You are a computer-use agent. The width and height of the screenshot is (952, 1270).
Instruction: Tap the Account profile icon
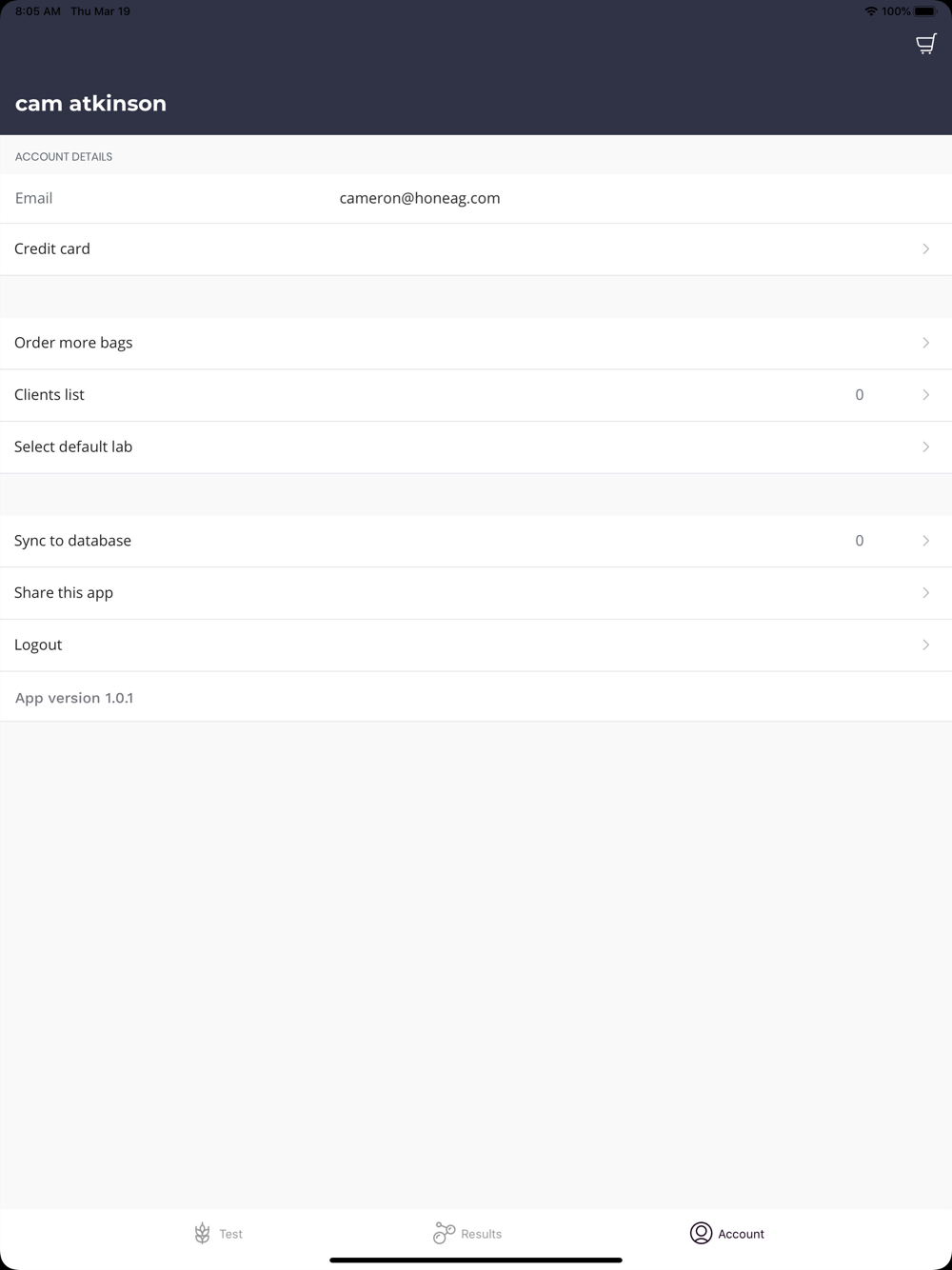(x=701, y=1233)
